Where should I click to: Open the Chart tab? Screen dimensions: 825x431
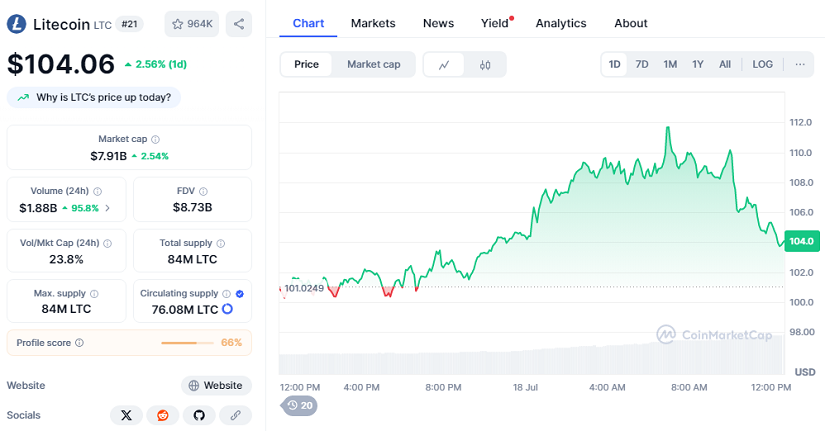click(308, 23)
